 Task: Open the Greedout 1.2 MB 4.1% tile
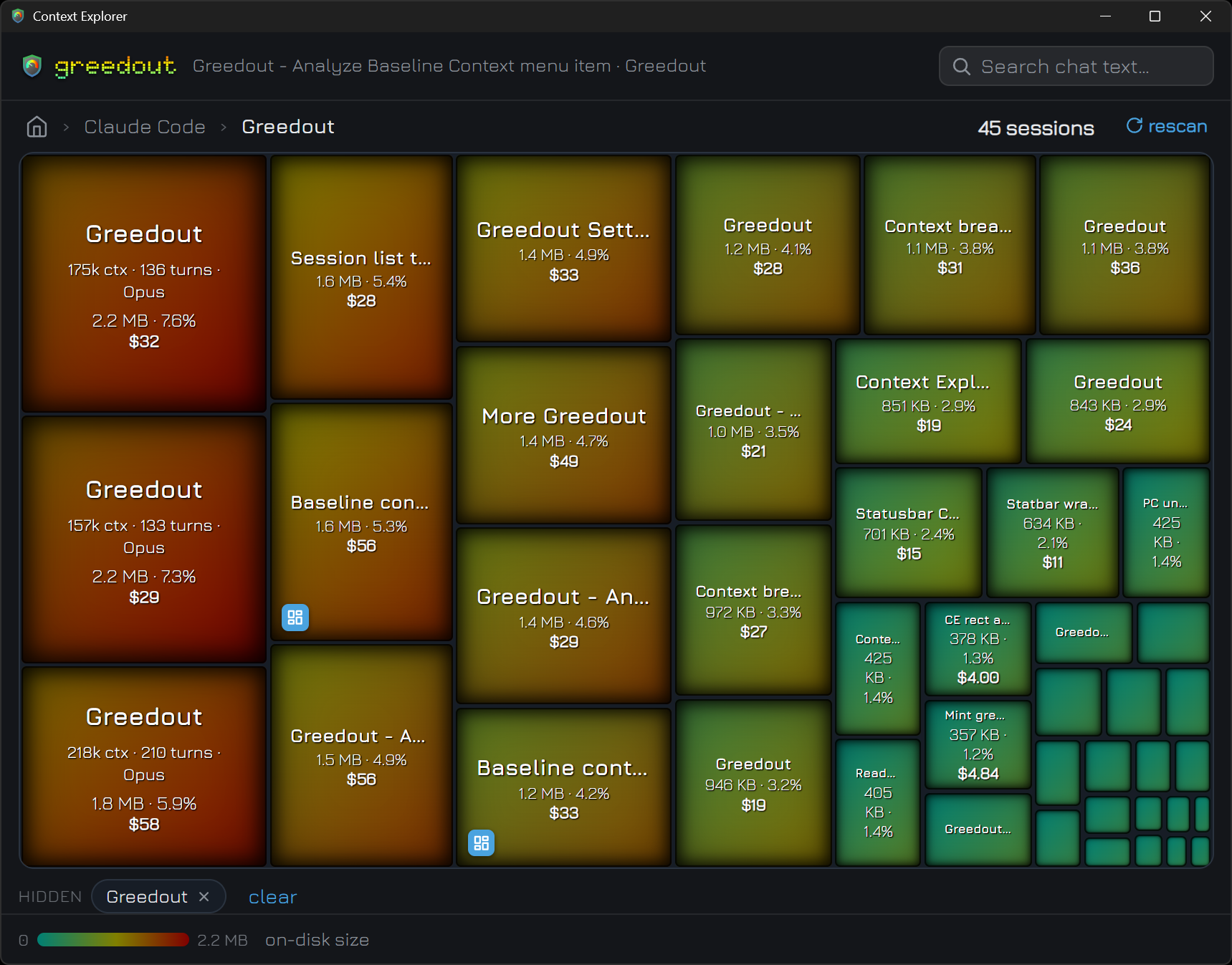(x=768, y=245)
